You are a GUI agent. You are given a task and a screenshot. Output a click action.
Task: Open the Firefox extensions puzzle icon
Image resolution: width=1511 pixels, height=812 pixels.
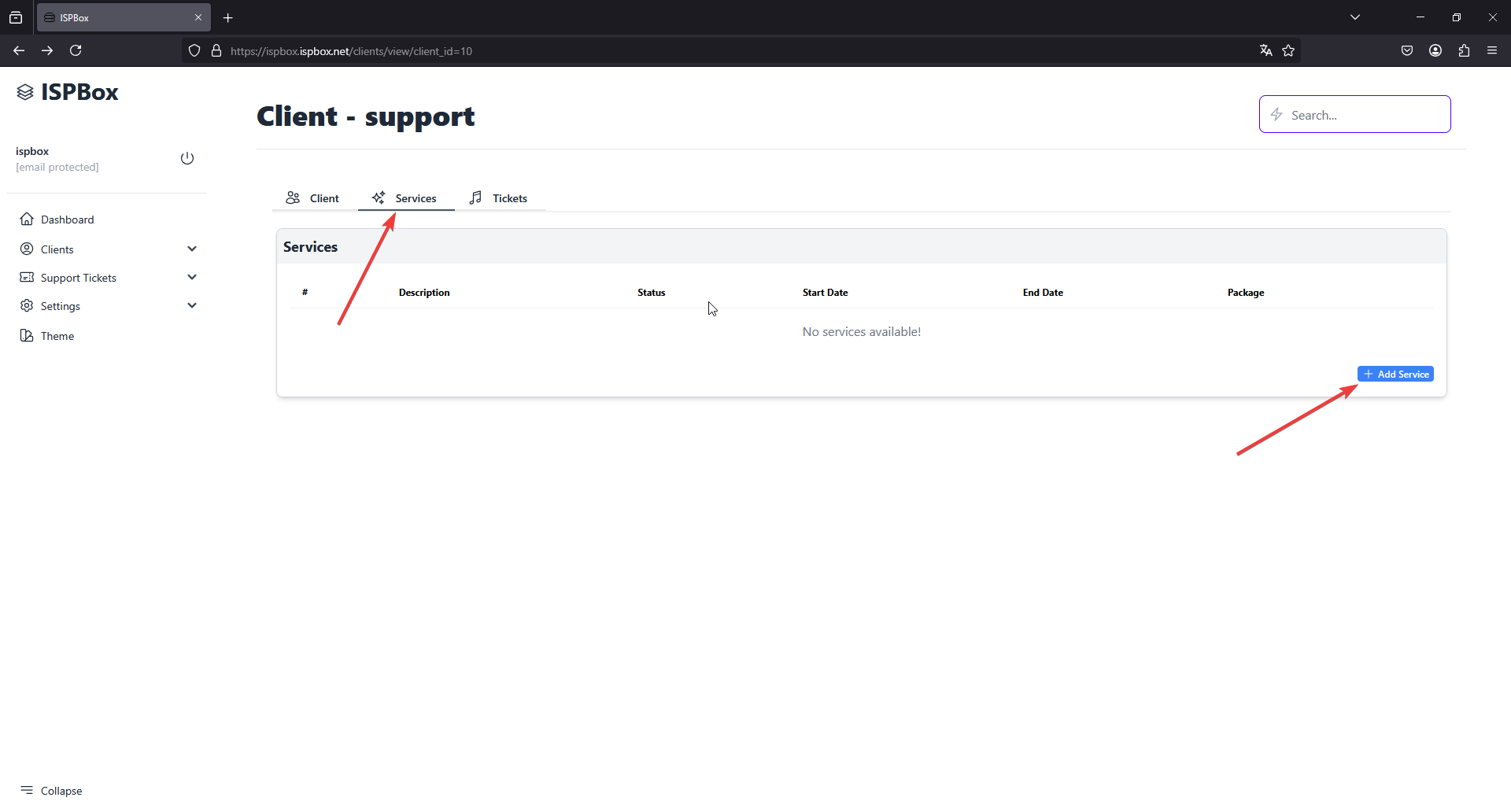click(x=1464, y=50)
